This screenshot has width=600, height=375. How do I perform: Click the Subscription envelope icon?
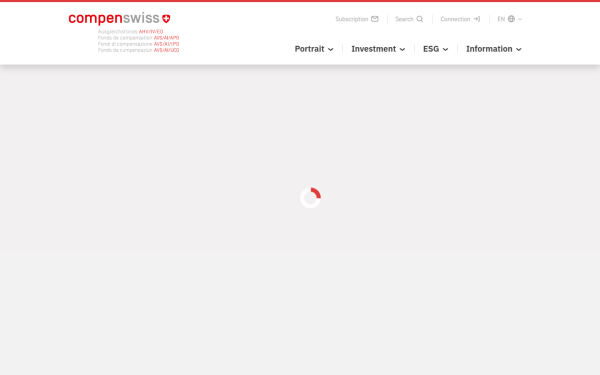[x=375, y=19]
